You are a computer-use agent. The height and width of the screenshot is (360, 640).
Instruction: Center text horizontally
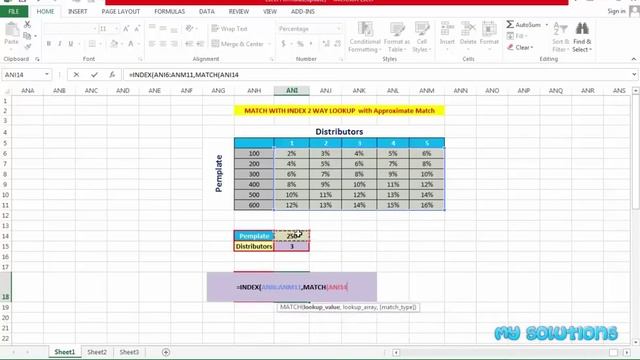click(163, 44)
